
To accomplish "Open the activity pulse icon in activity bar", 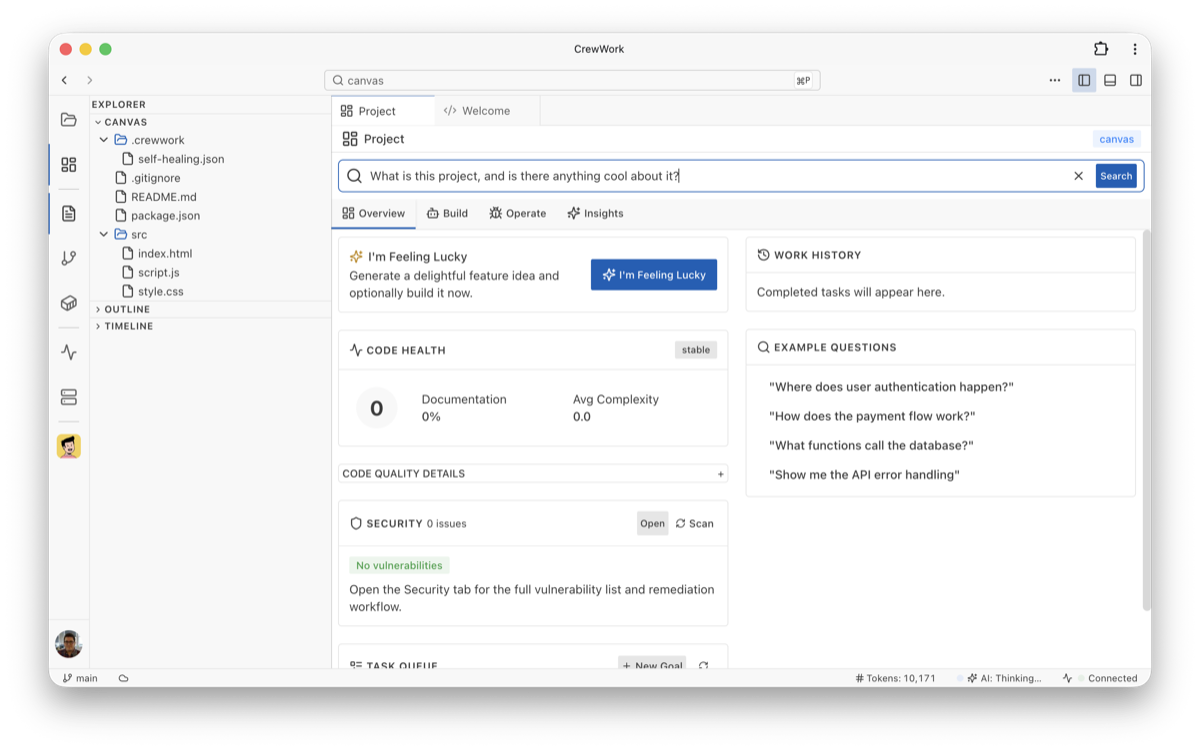I will tap(68, 352).
